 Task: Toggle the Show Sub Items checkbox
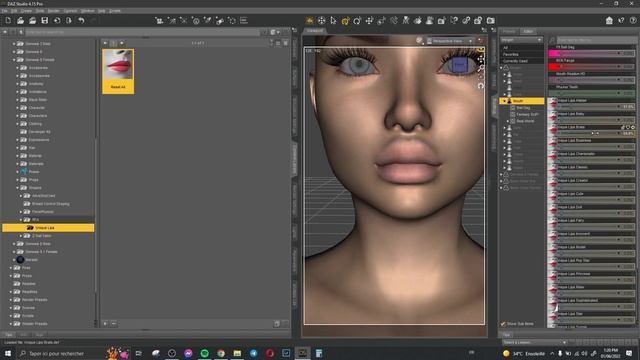pos(503,324)
